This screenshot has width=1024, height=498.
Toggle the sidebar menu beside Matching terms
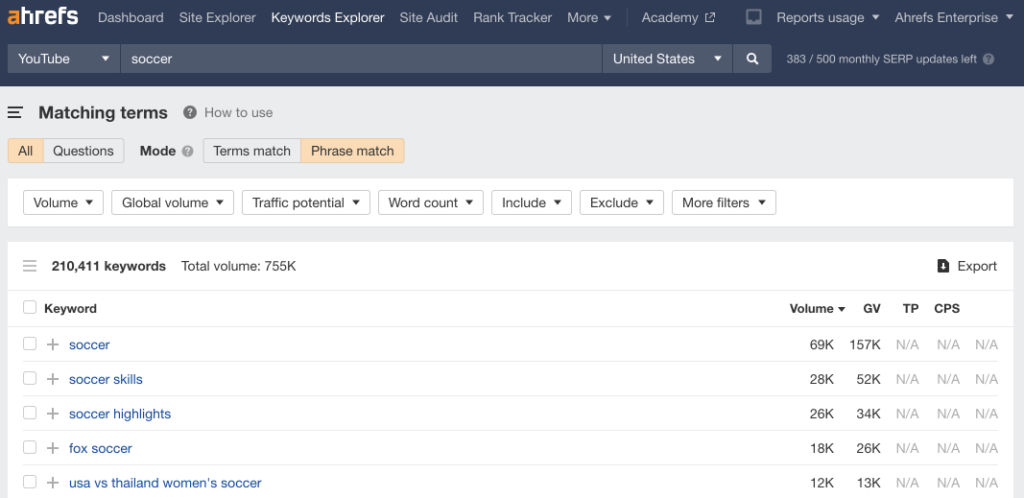coord(15,113)
